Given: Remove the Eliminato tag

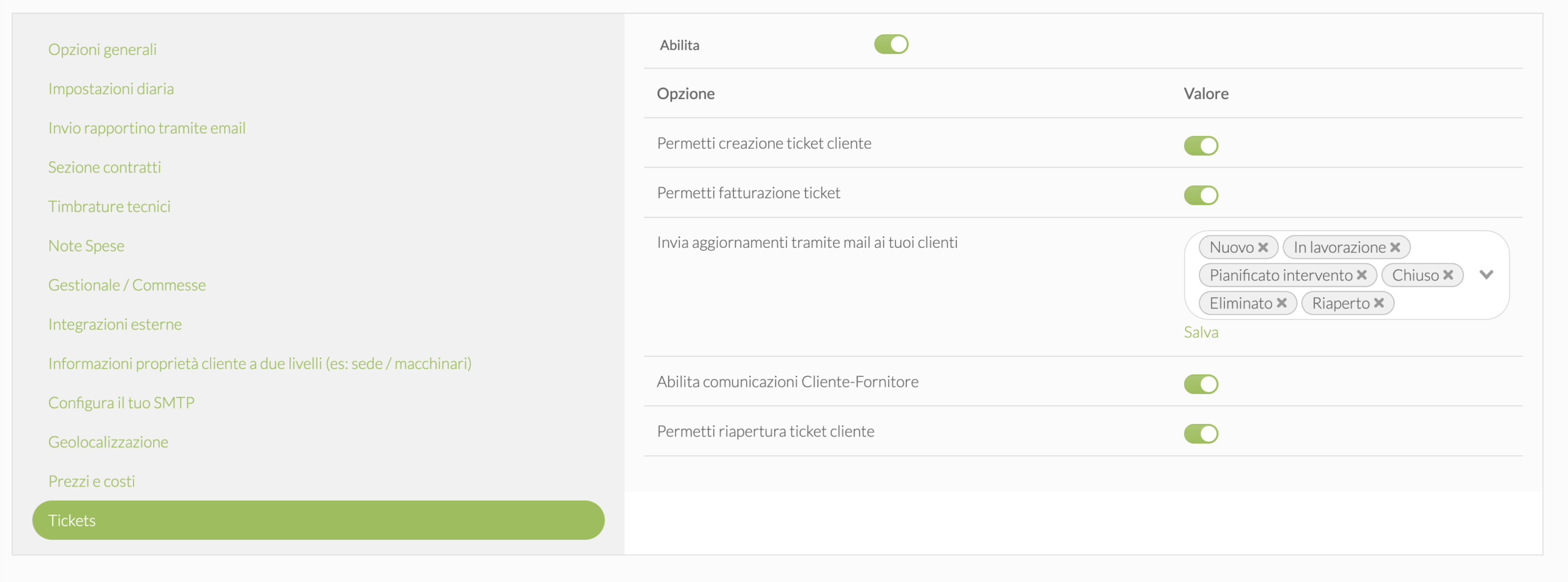Looking at the screenshot, I should click(1281, 304).
